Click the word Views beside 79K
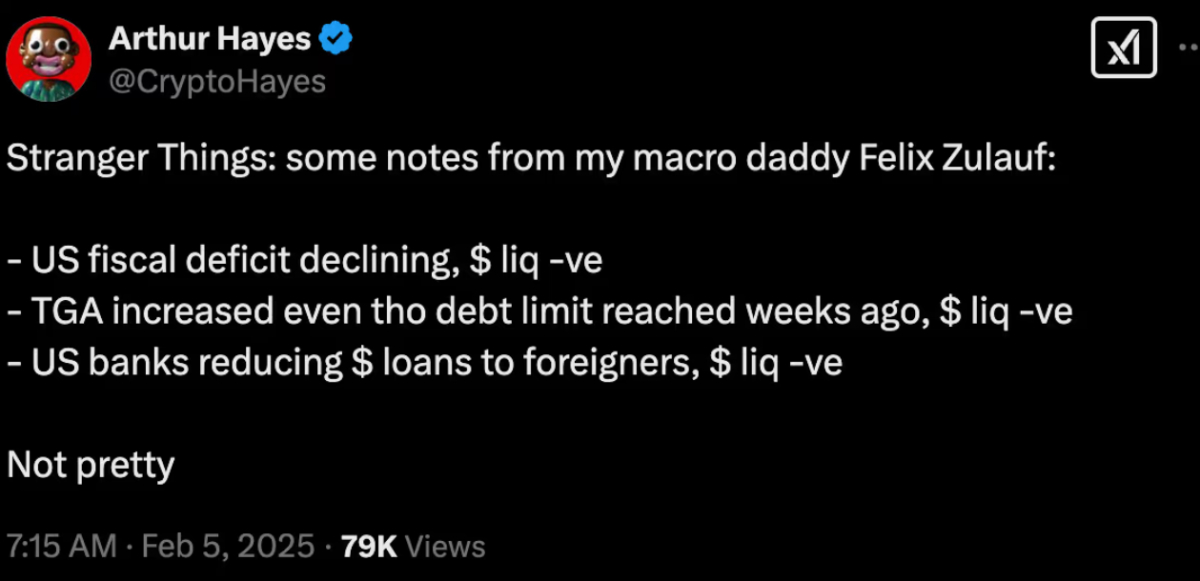1200x581 pixels. [x=447, y=547]
